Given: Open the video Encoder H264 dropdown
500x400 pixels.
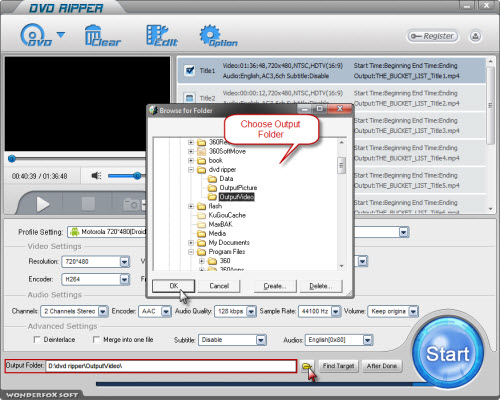Looking at the screenshot, I should 124,279.
